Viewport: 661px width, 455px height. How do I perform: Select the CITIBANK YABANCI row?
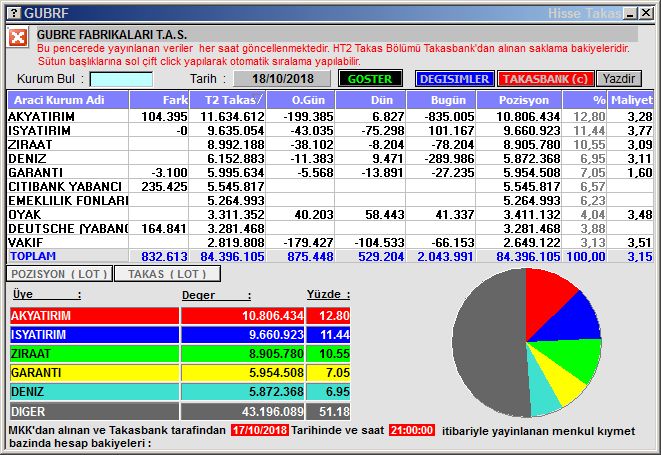coord(330,186)
